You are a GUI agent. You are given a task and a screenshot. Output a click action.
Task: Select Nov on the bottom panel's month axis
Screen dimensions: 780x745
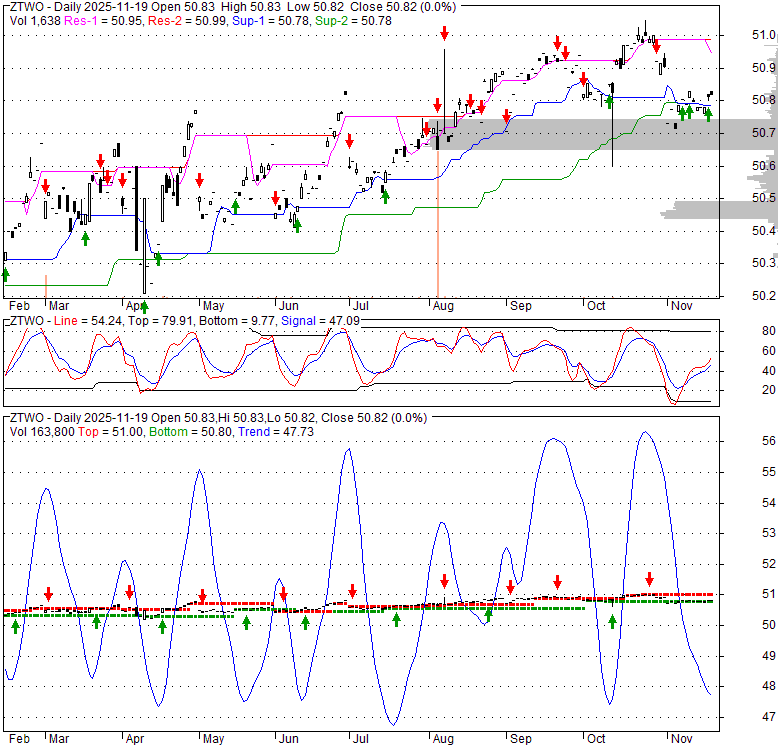coord(681,737)
